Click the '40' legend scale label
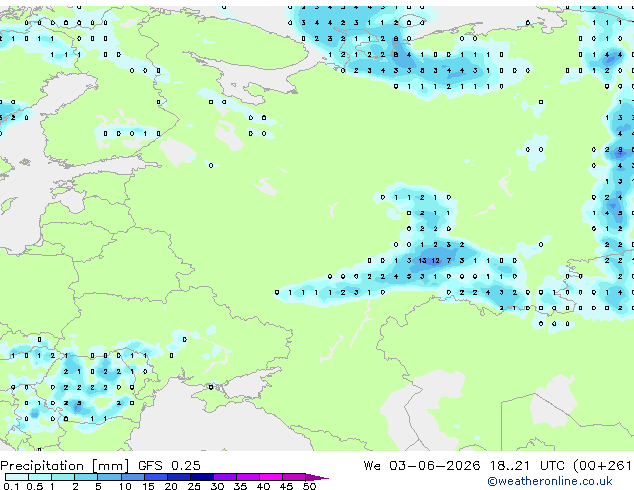 (263, 486)
